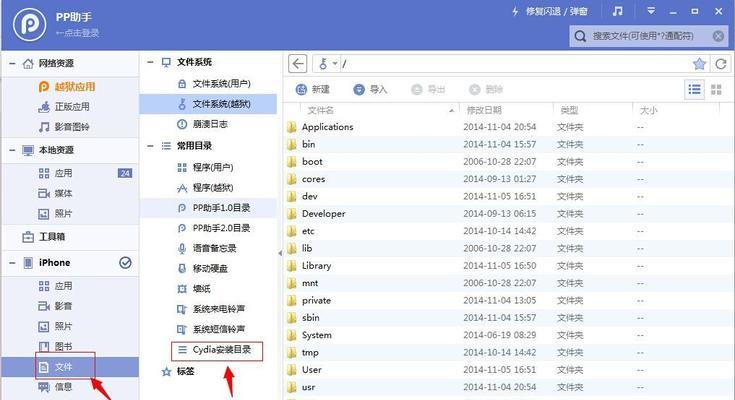This screenshot has height=400, width=735.
Task: Collapse the 网络资源 section
Action: [12, 63]
